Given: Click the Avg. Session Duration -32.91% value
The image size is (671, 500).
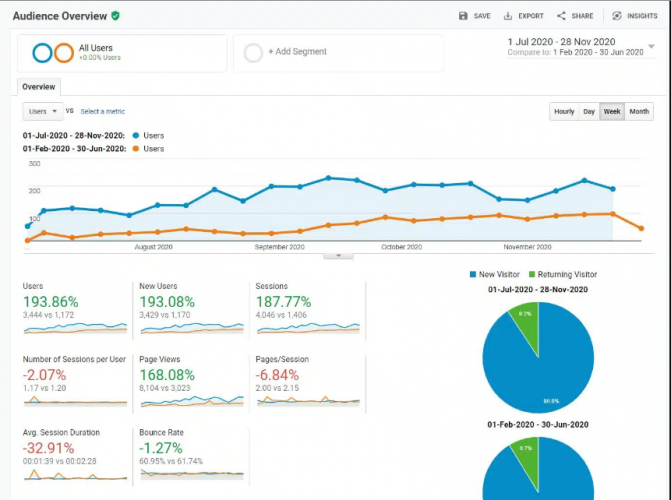Looking at the screenshot, I should 48,448.
